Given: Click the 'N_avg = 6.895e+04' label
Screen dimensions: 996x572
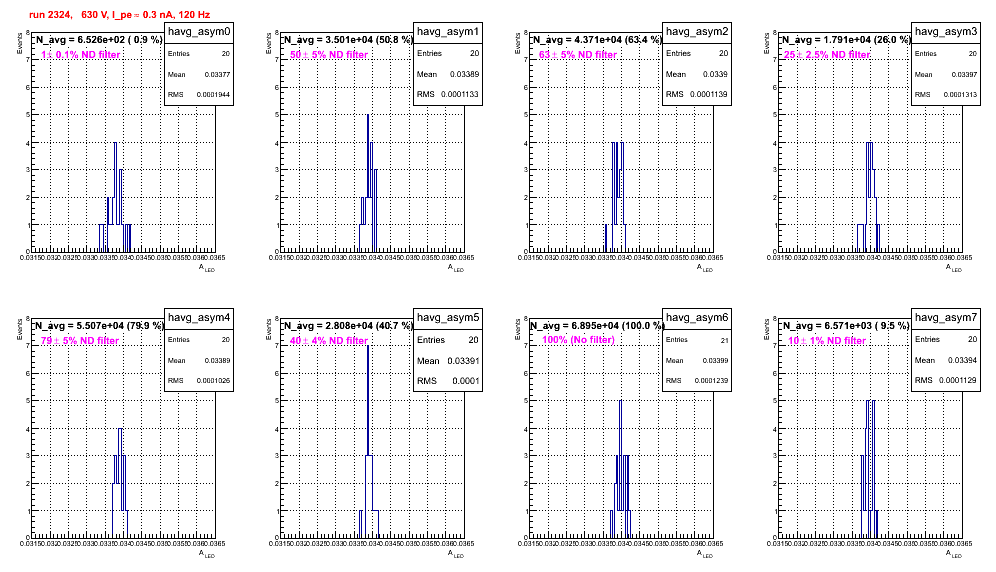Looking at the screenshot, I should point(596,325).
